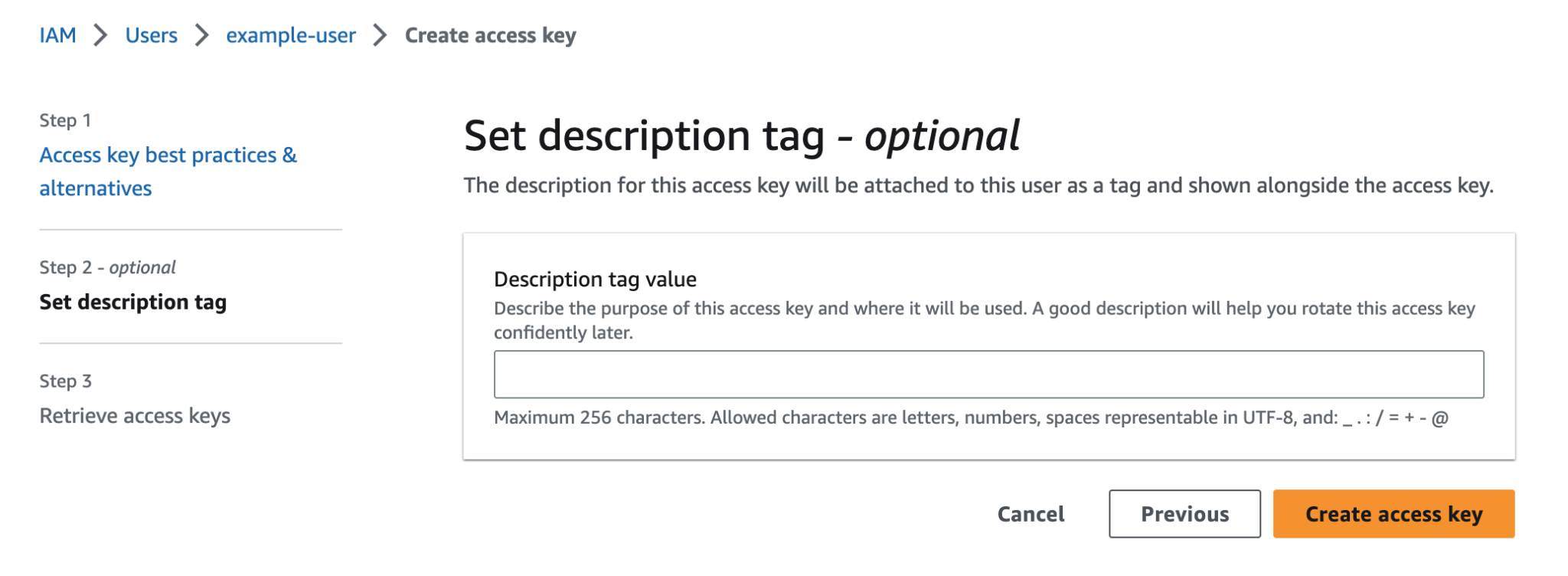Select Step 2 Set description tag
This screenshot has height=576, width=1568.
132,302
